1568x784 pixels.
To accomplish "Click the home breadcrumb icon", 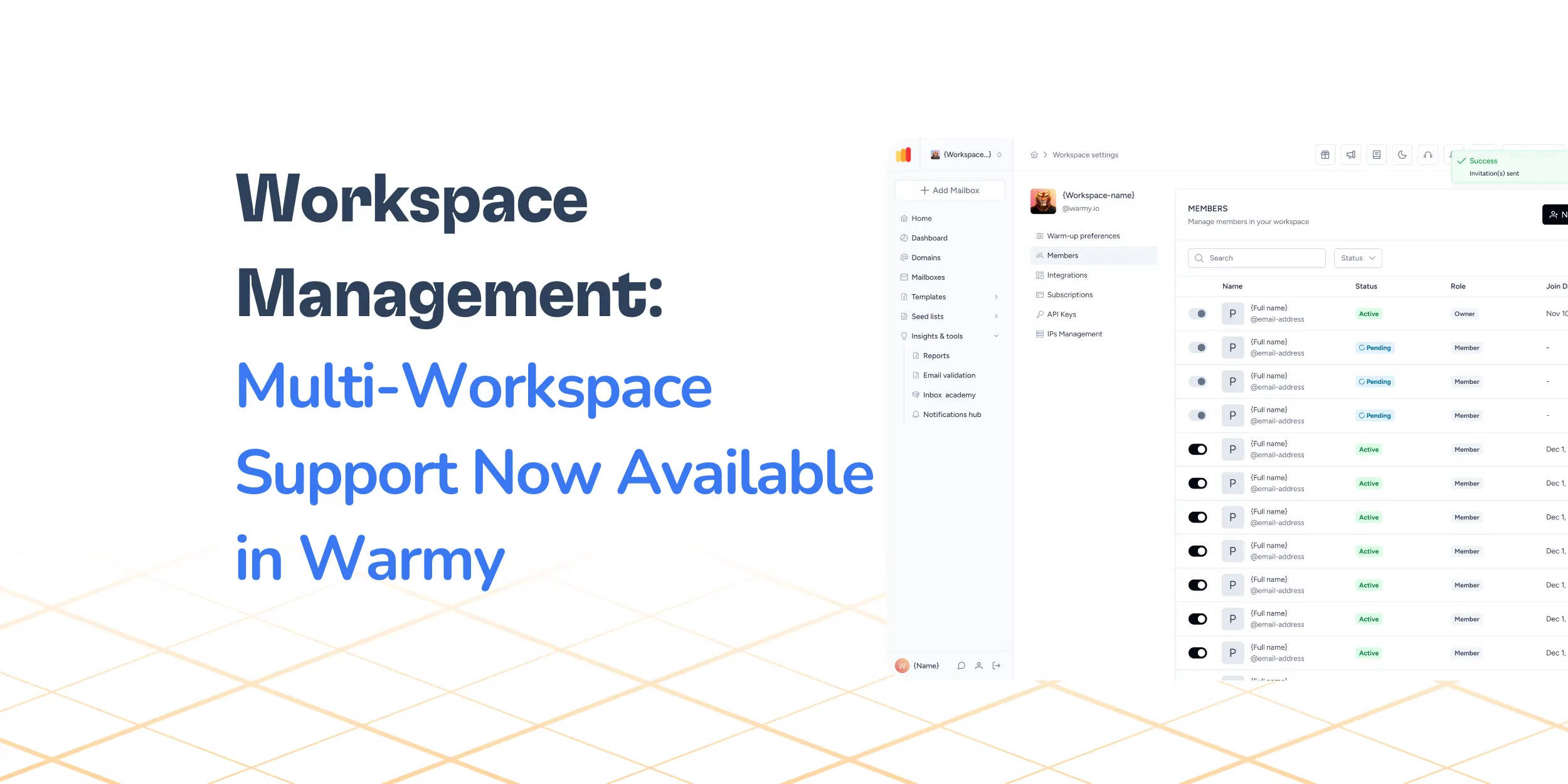I will pos(1034,155).
